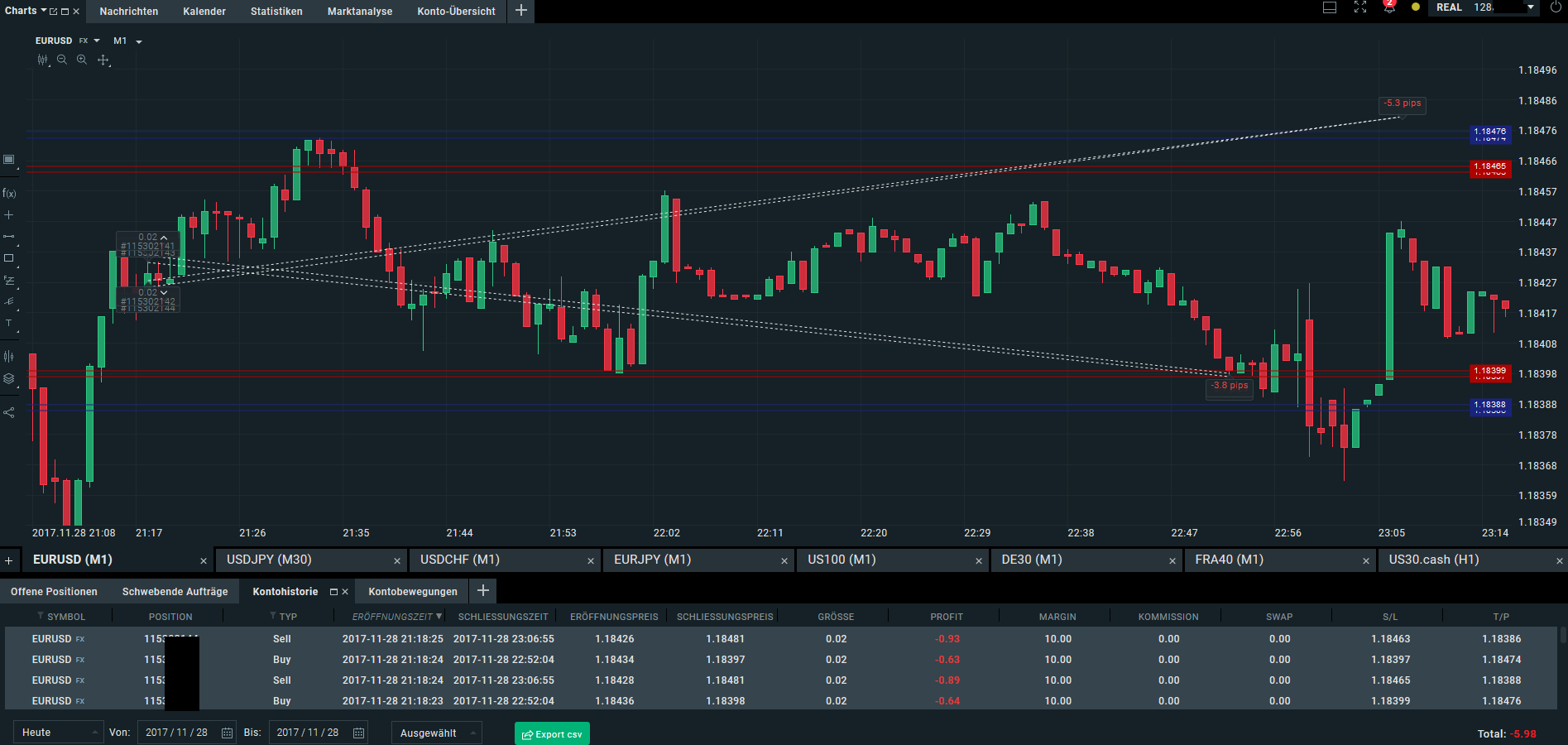The height and width of the screenshot is (745, 1568).
Task: Open the chart type candlestick menu
Action: (x=43, y=60)
